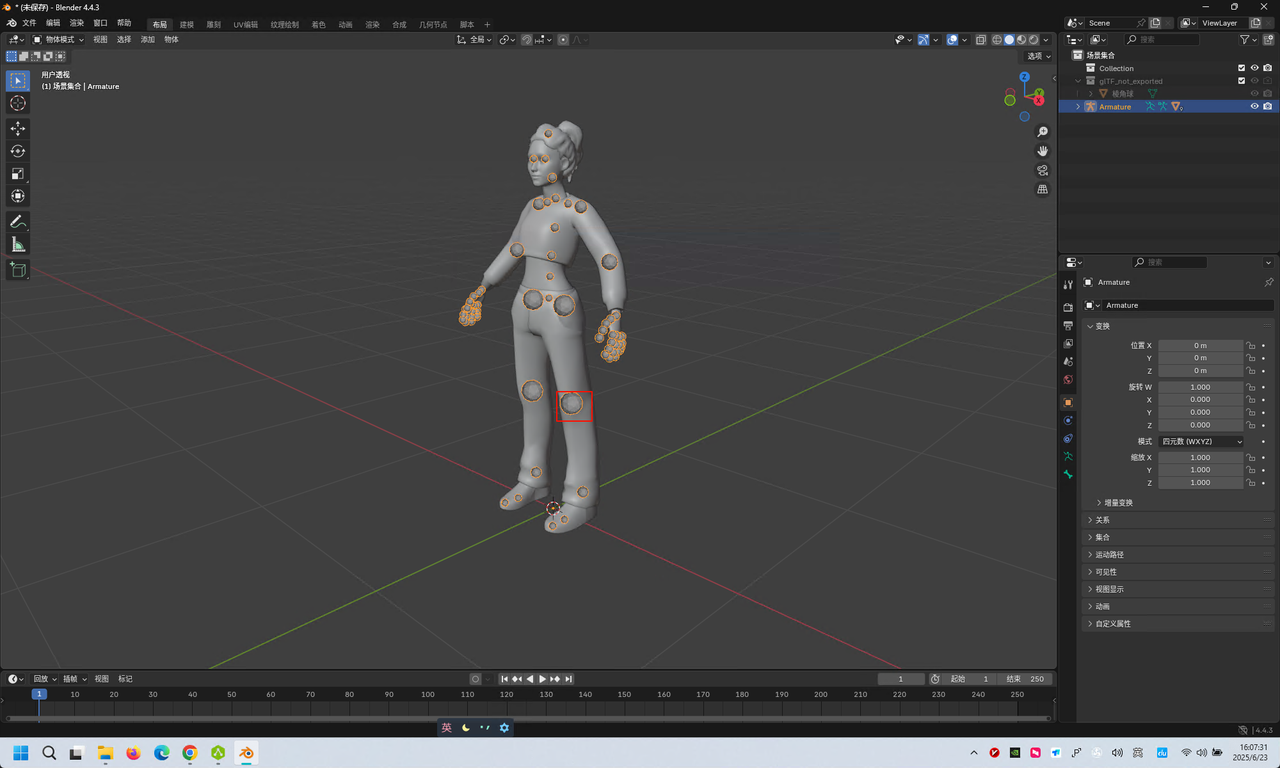Screen dimensions: 1280x768
Task: Open the 文件 menu
Action: (x=29, y=23)
